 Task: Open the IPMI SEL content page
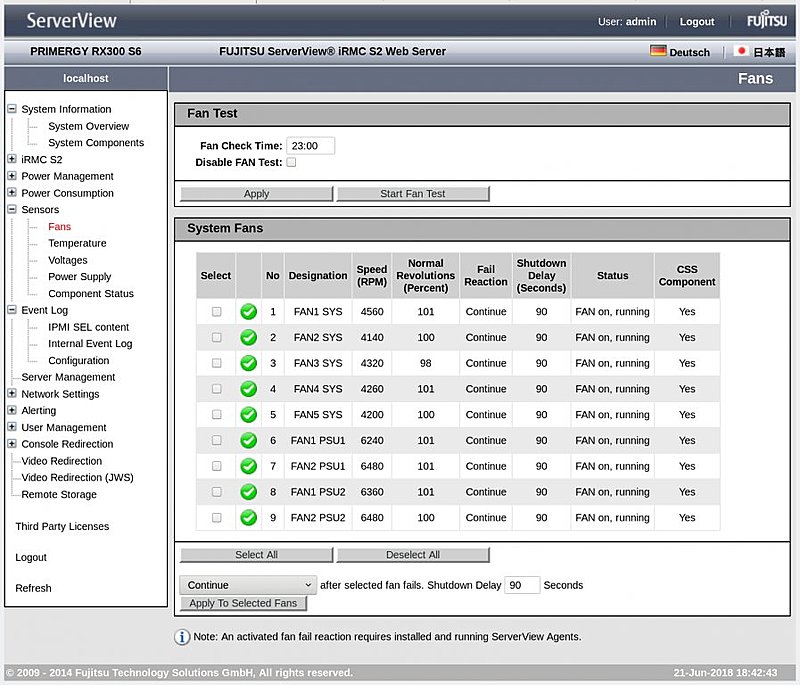88,327
